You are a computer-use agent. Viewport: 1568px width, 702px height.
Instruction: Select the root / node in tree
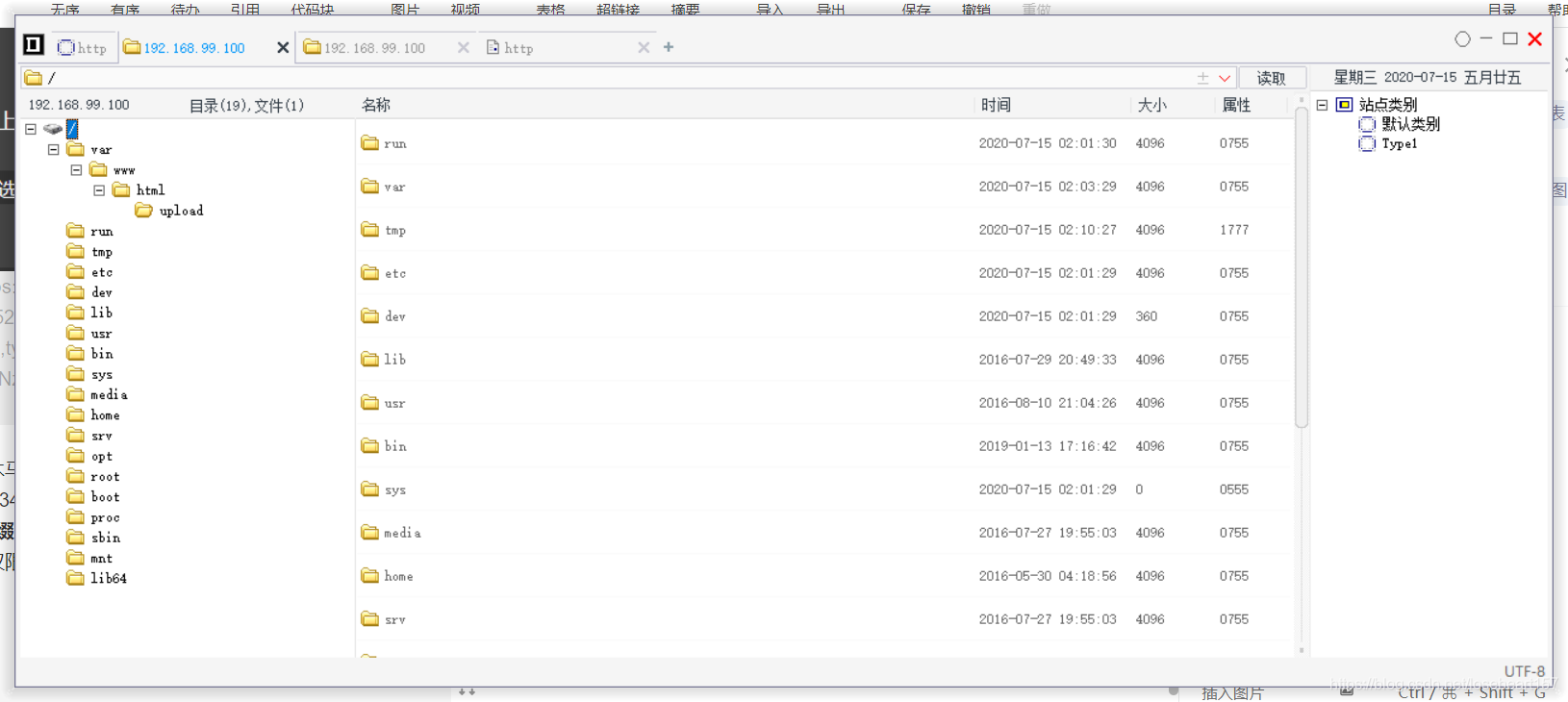click(x=72, y=129)
